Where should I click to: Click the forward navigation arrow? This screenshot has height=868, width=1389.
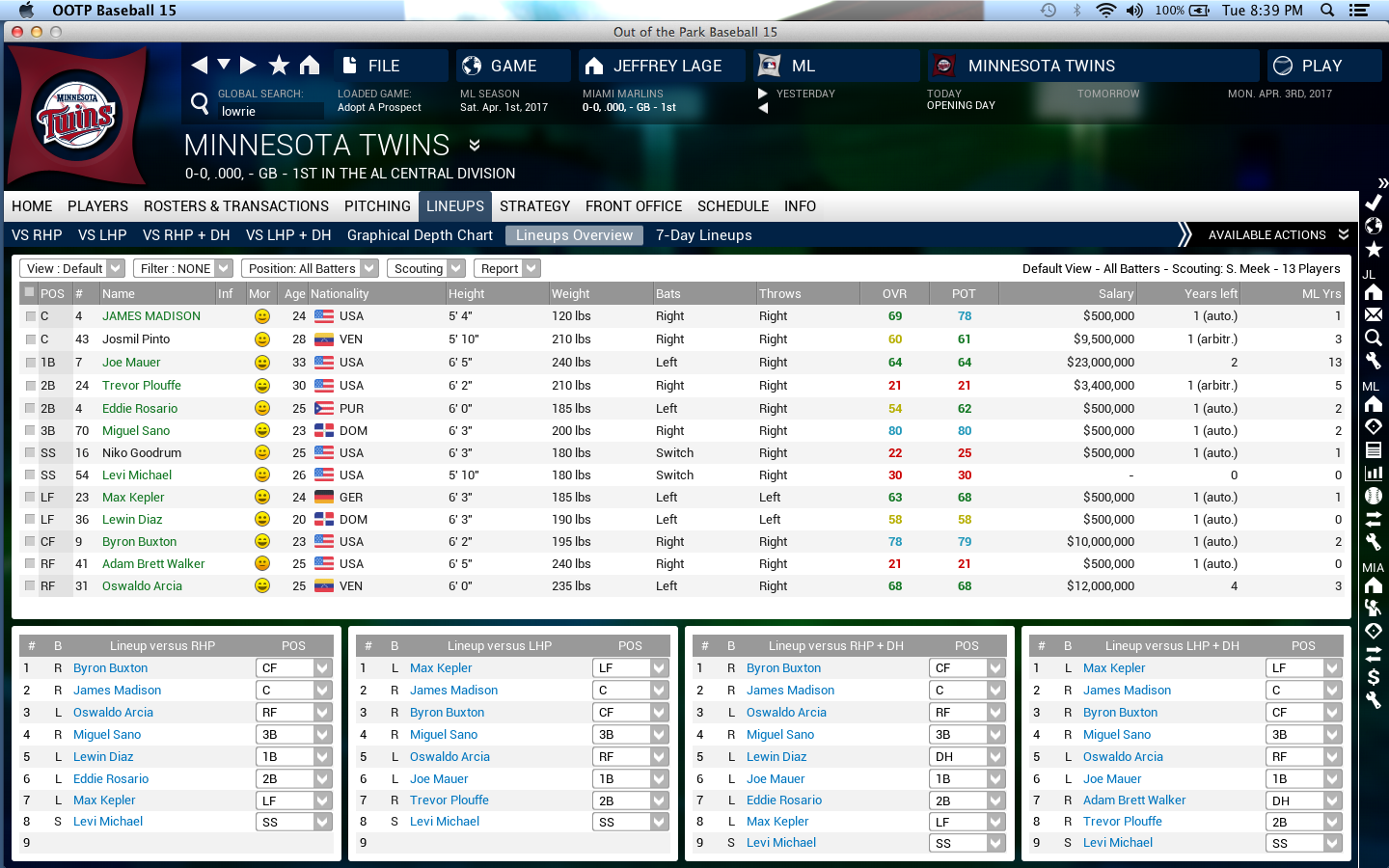point(248,65)
